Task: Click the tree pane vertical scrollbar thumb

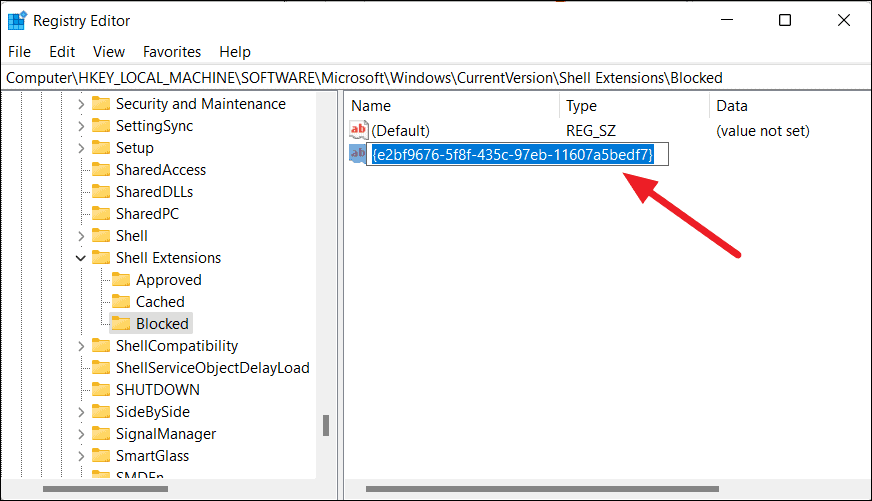Action: 326,425
